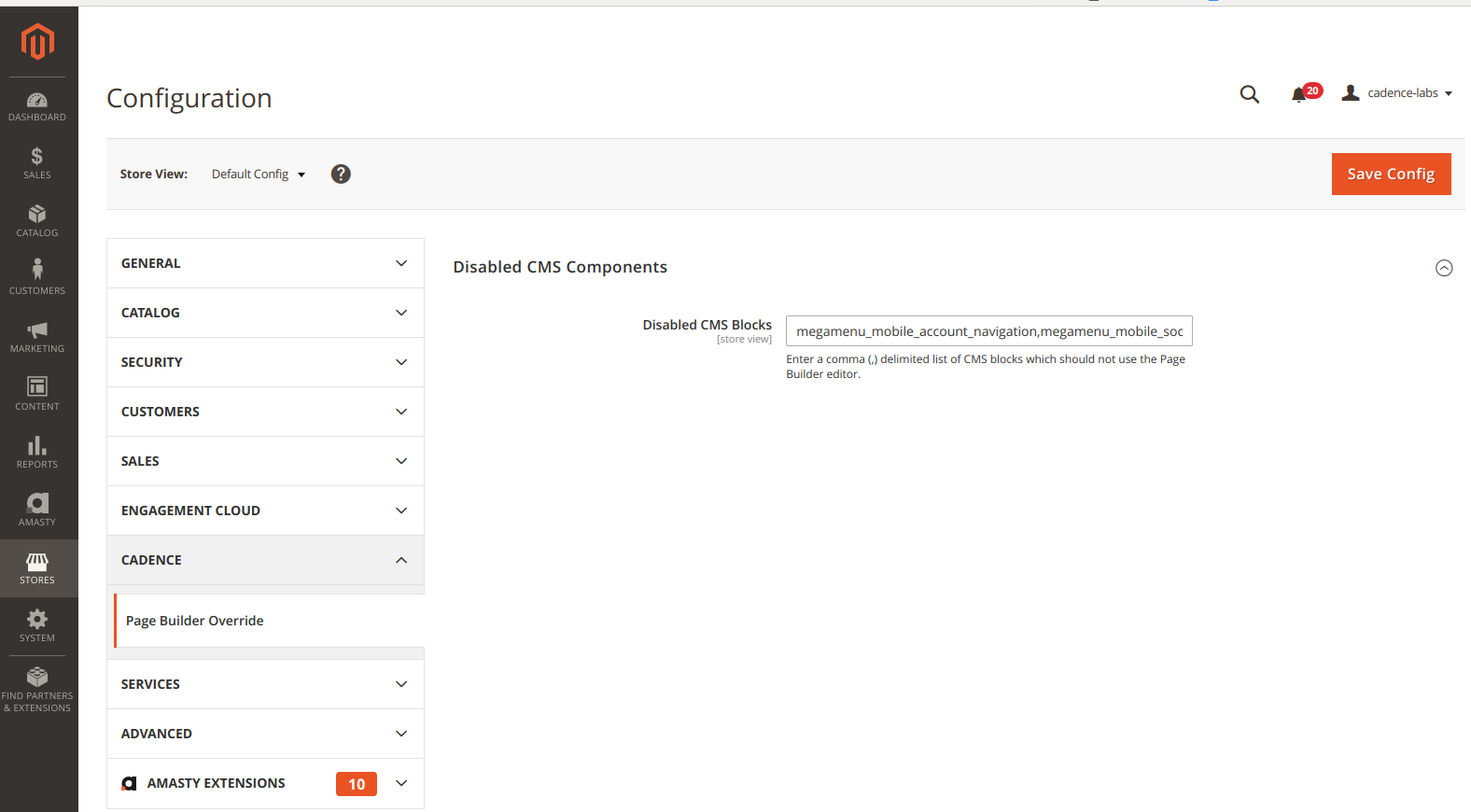Open the cadence-labs account dropdown
This screenshot has height=812, width=1471.
pos(1397,93)
